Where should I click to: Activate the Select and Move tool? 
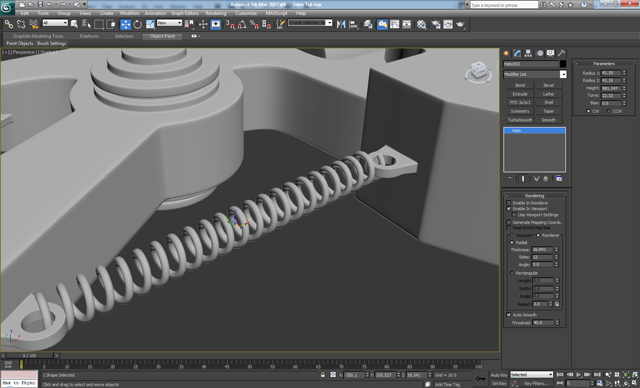(126, 24)
